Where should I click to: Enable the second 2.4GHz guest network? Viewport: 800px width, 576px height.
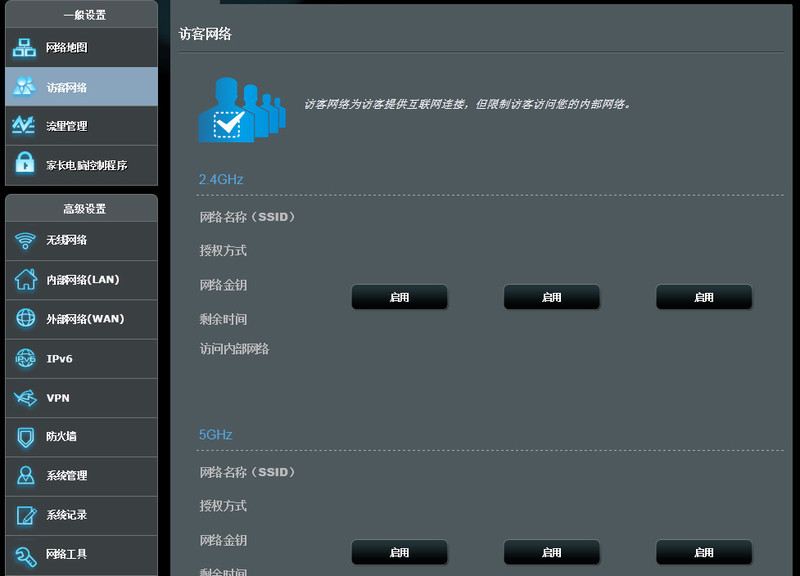pos(551,297)
